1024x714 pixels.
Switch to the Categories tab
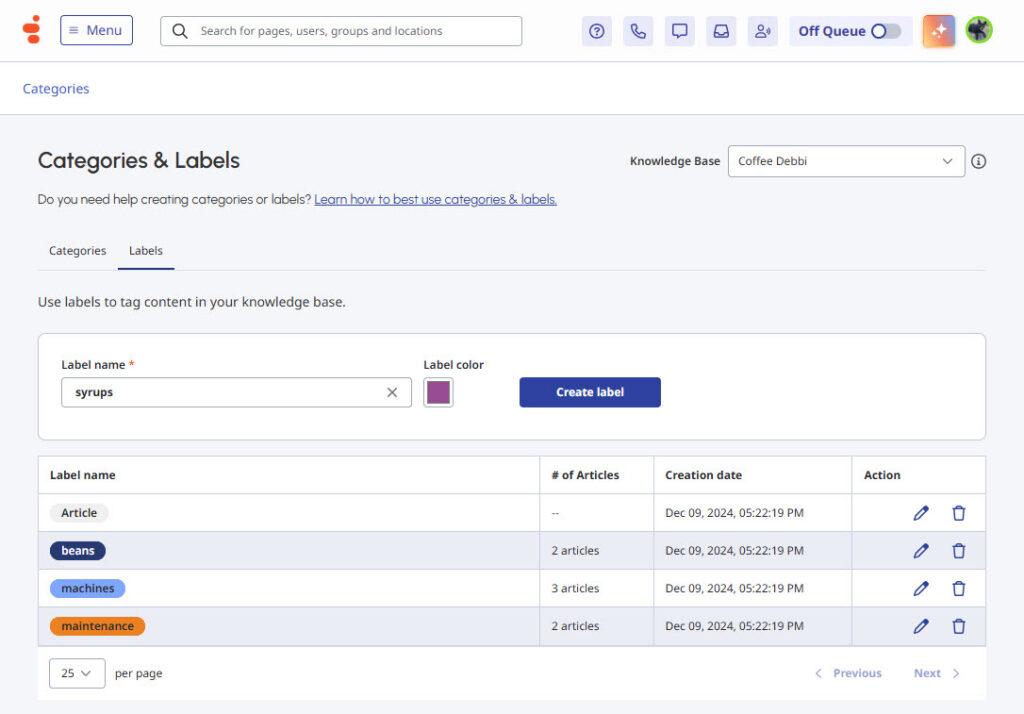(x=77, y=251)
